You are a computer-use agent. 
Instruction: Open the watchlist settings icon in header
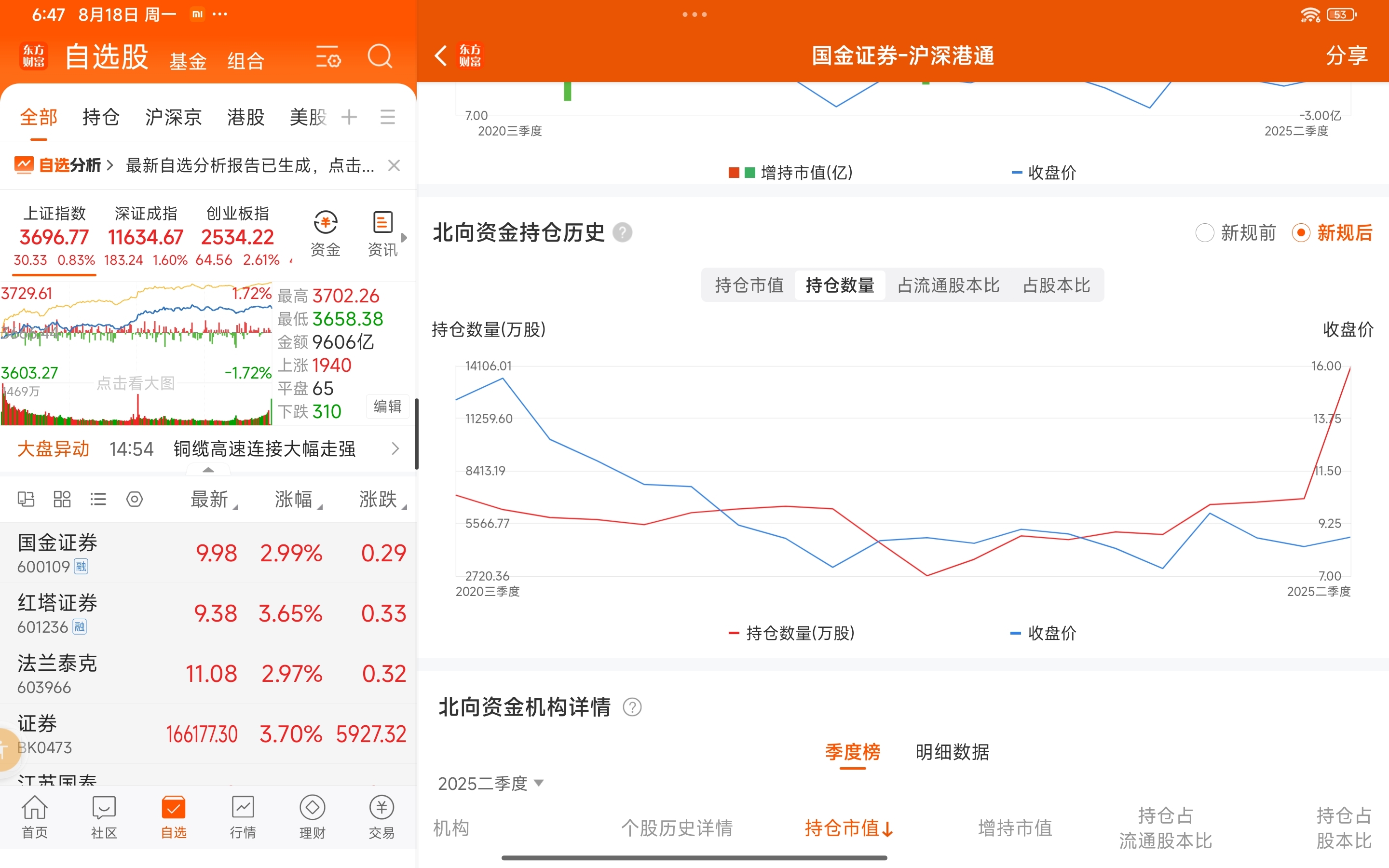(x=328, y=57)
